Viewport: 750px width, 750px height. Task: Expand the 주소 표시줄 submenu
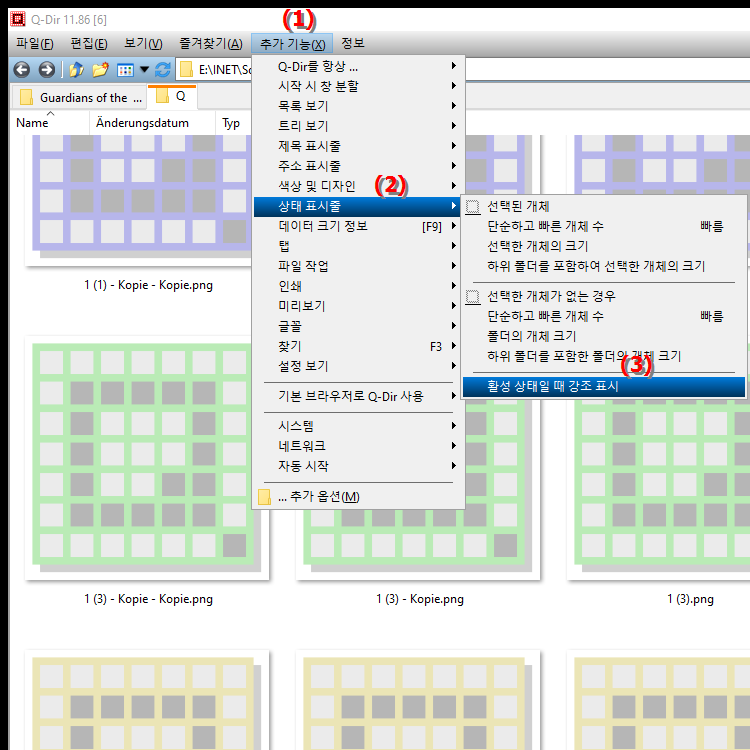pos(358,166)
